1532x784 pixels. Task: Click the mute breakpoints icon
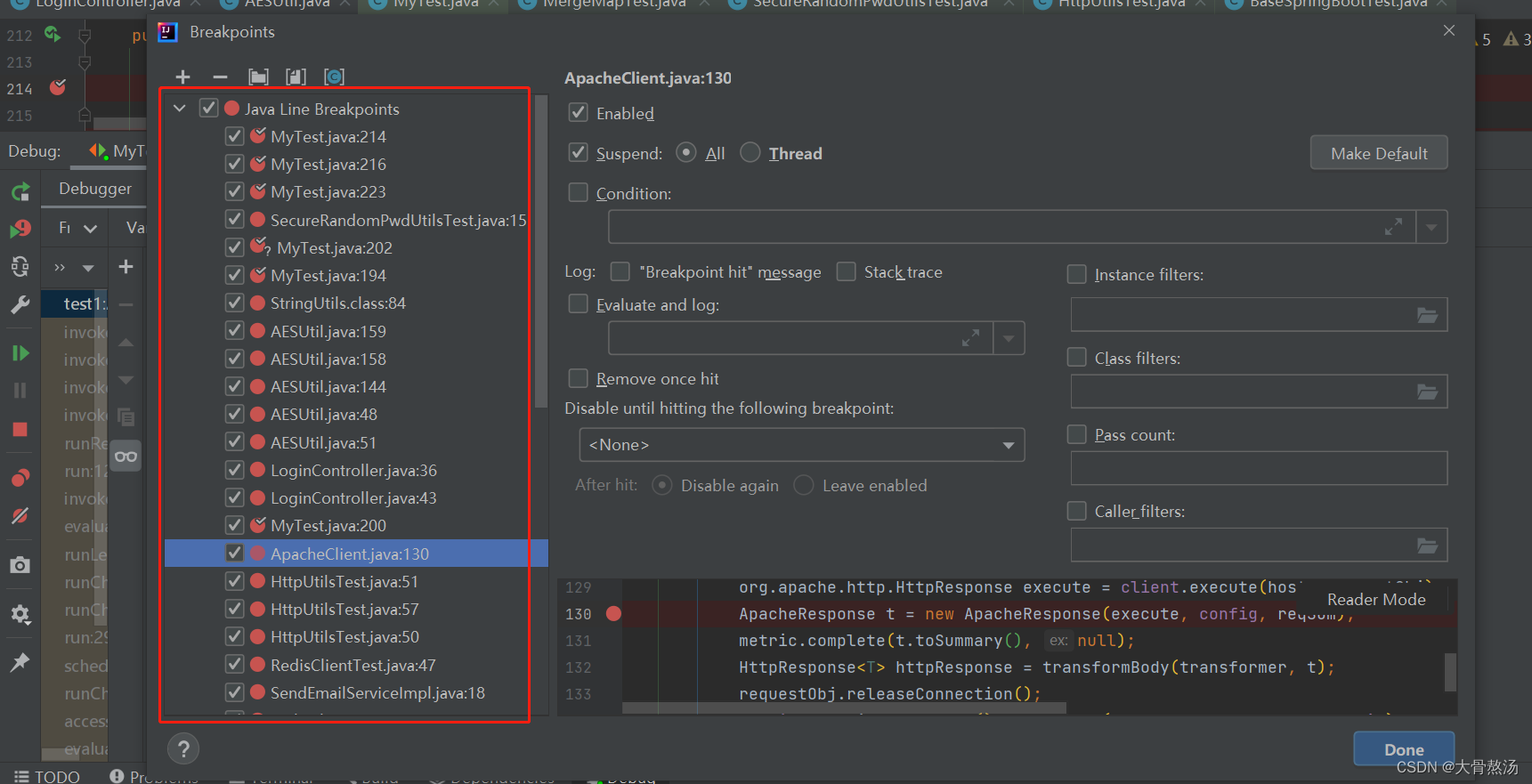20,516
